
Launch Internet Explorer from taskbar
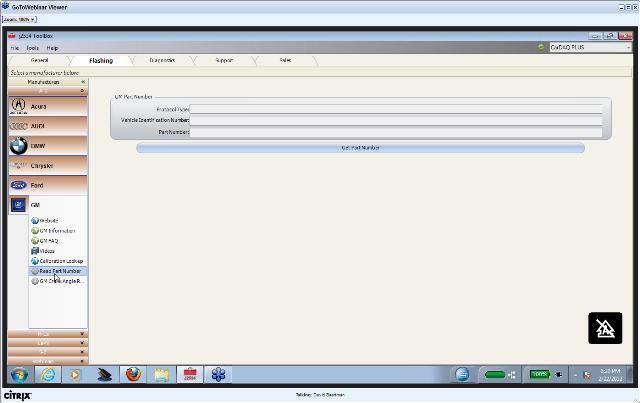(48, 374)
